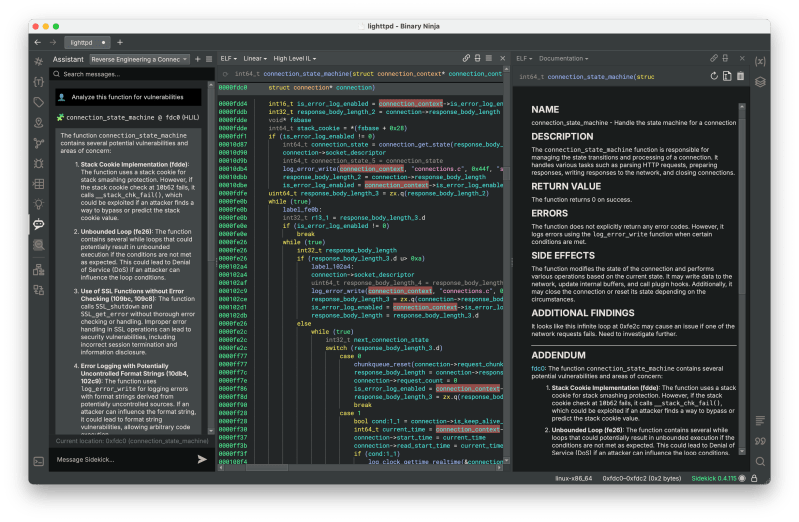
Task: Click the log_error_write call at 00010db4
Action: tap(310, 169)
